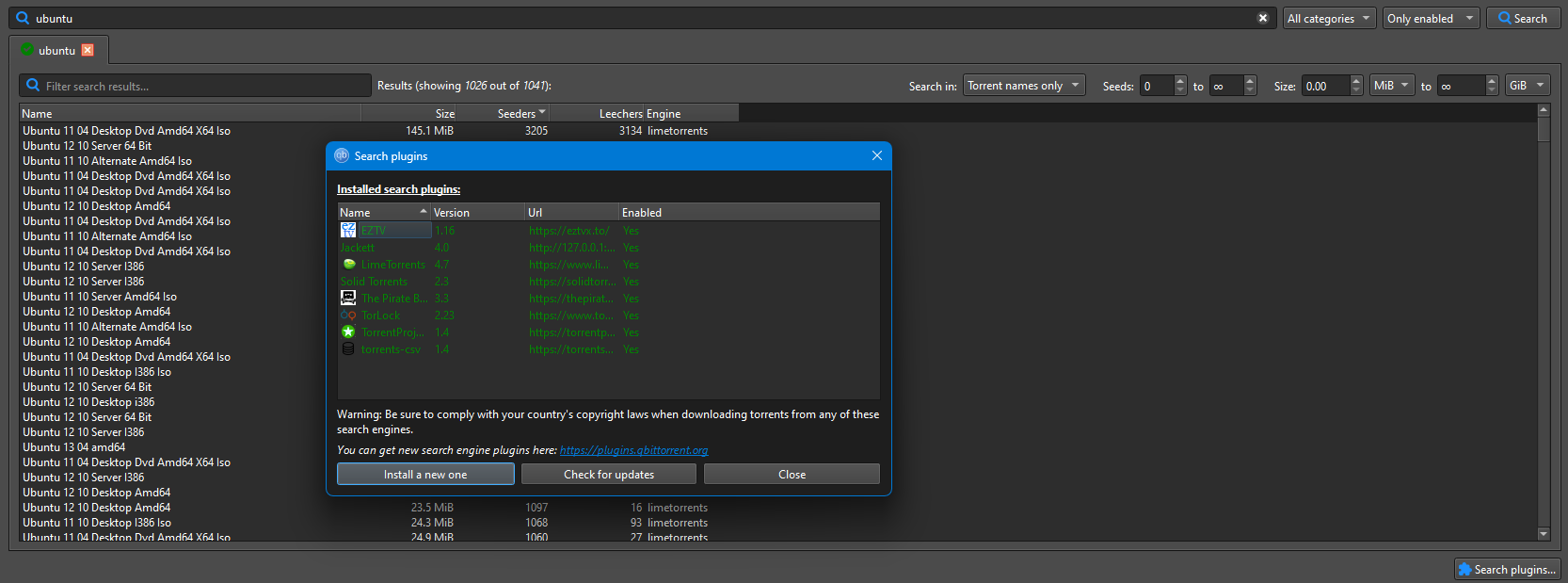Open the plugins.qbittorrent.org link
This screenshot has width=1568, height=583.
tap(634, 450)
